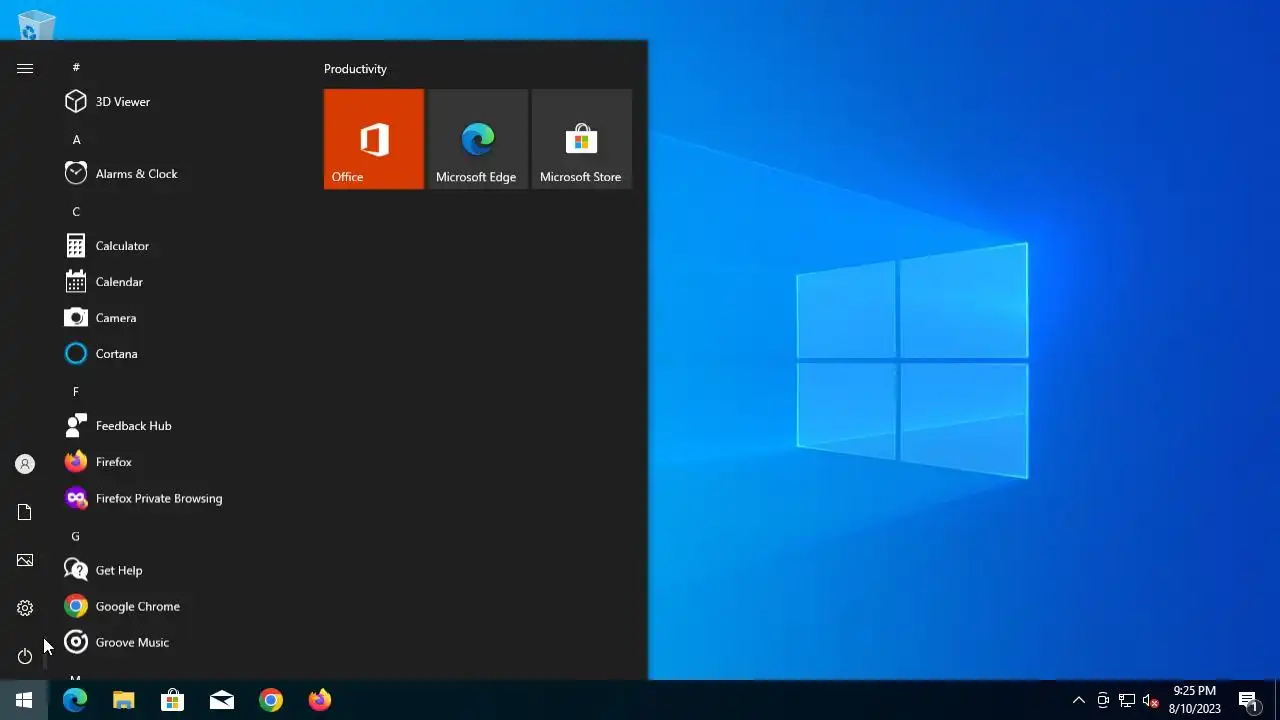
Task: Click the 'F' letter group header
Action: tap(76, 392)
